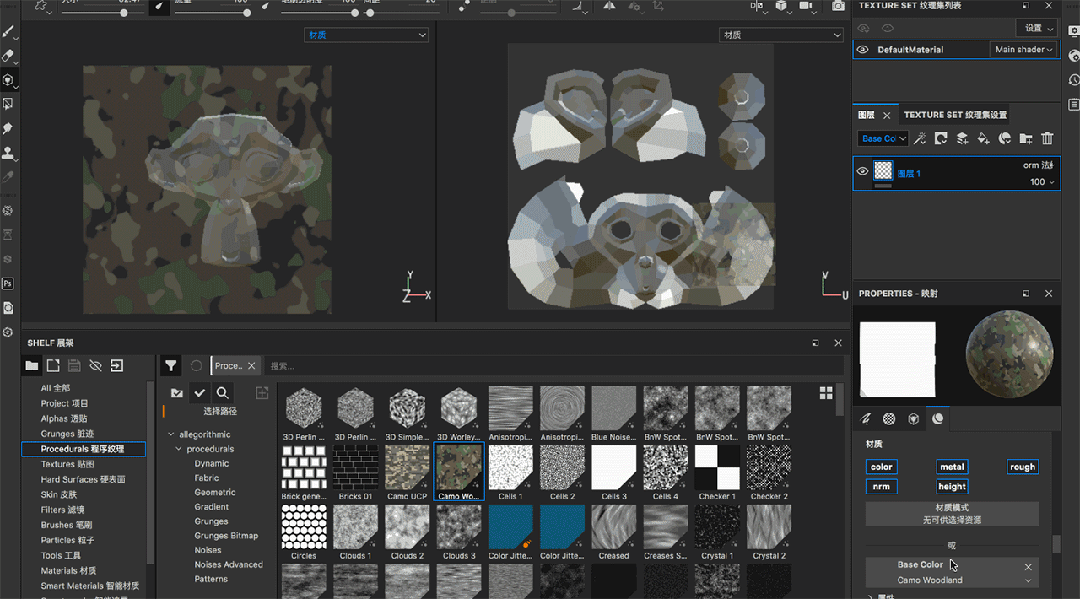Screen dimensions: 1080x599
Task: Click the shelf search magnifier icon
Action: coord(222,392)
